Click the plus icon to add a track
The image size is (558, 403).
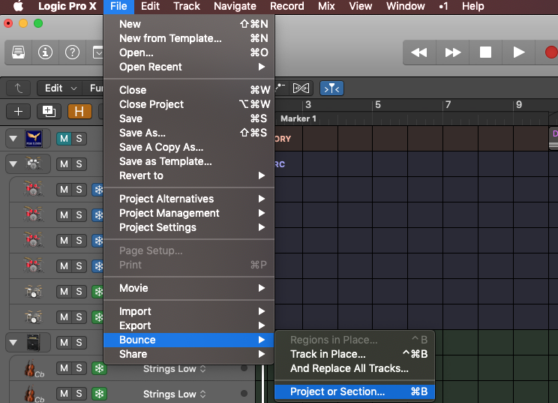point(19,111)
